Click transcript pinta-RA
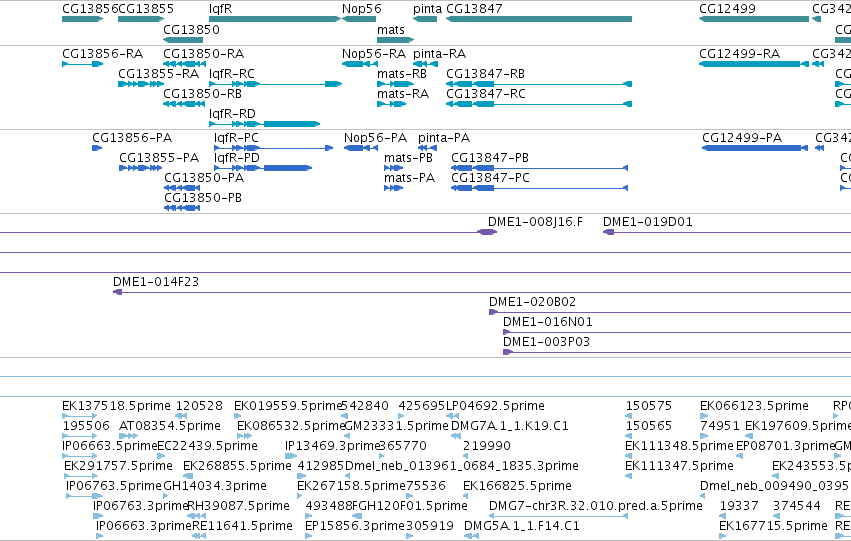851x541 pixels. pyautogui.click(x=426, y=64)
